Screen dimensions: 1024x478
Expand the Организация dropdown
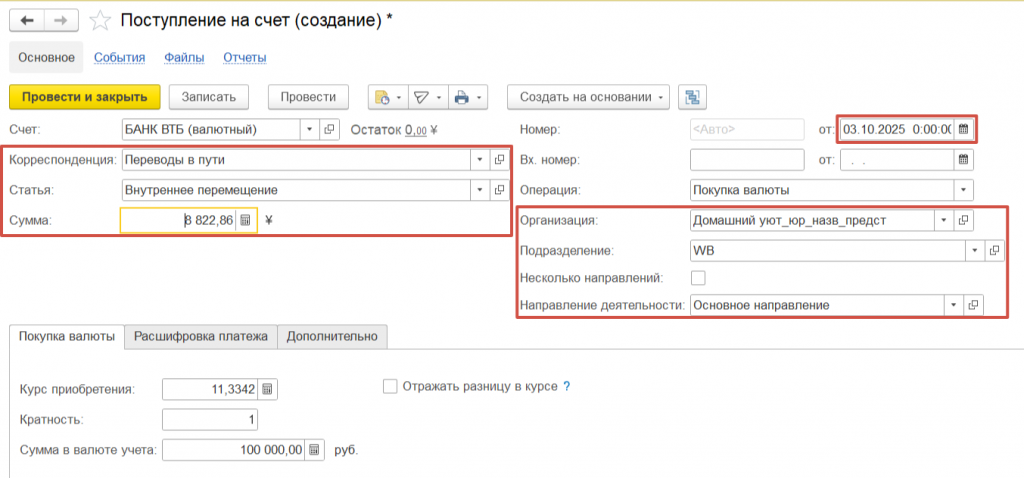point(943,220)
